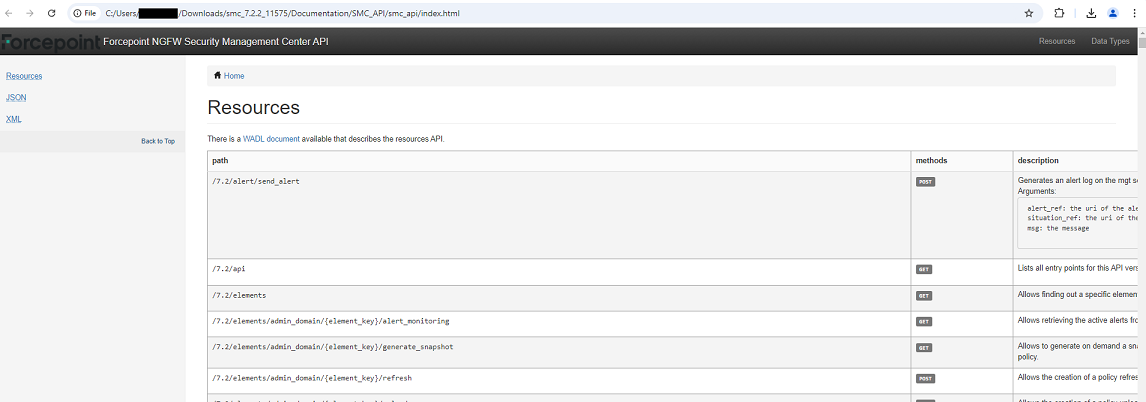Click the Resources page heading
The width and height of the screenshot is (1146, 402).
[x=254, y=107]
